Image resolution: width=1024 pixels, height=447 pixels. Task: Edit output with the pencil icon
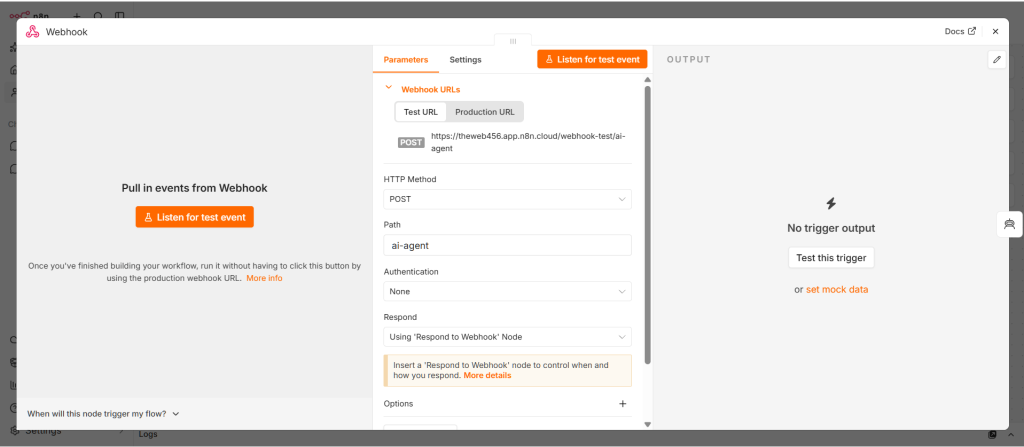pos(997,59)
